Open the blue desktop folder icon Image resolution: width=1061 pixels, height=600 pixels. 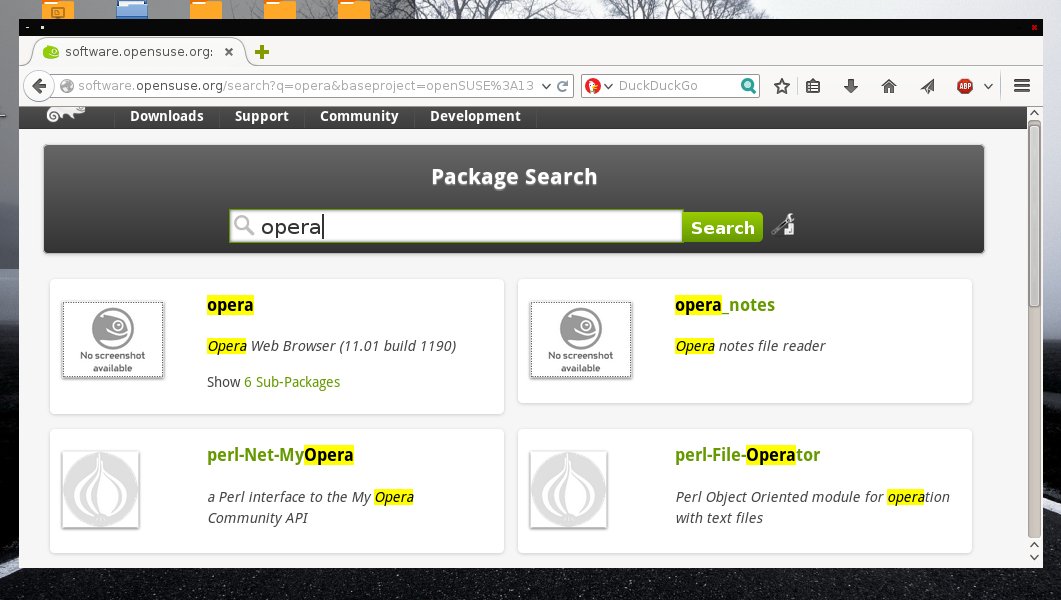point(132,9)
